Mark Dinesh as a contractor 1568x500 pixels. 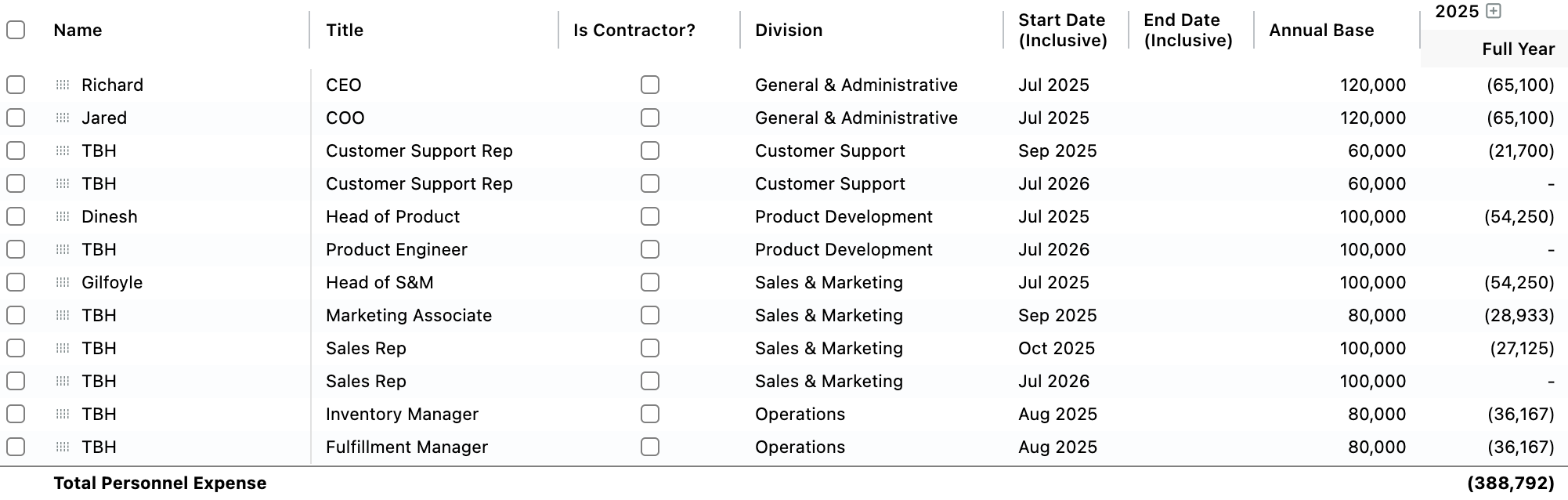coord(650,216)
